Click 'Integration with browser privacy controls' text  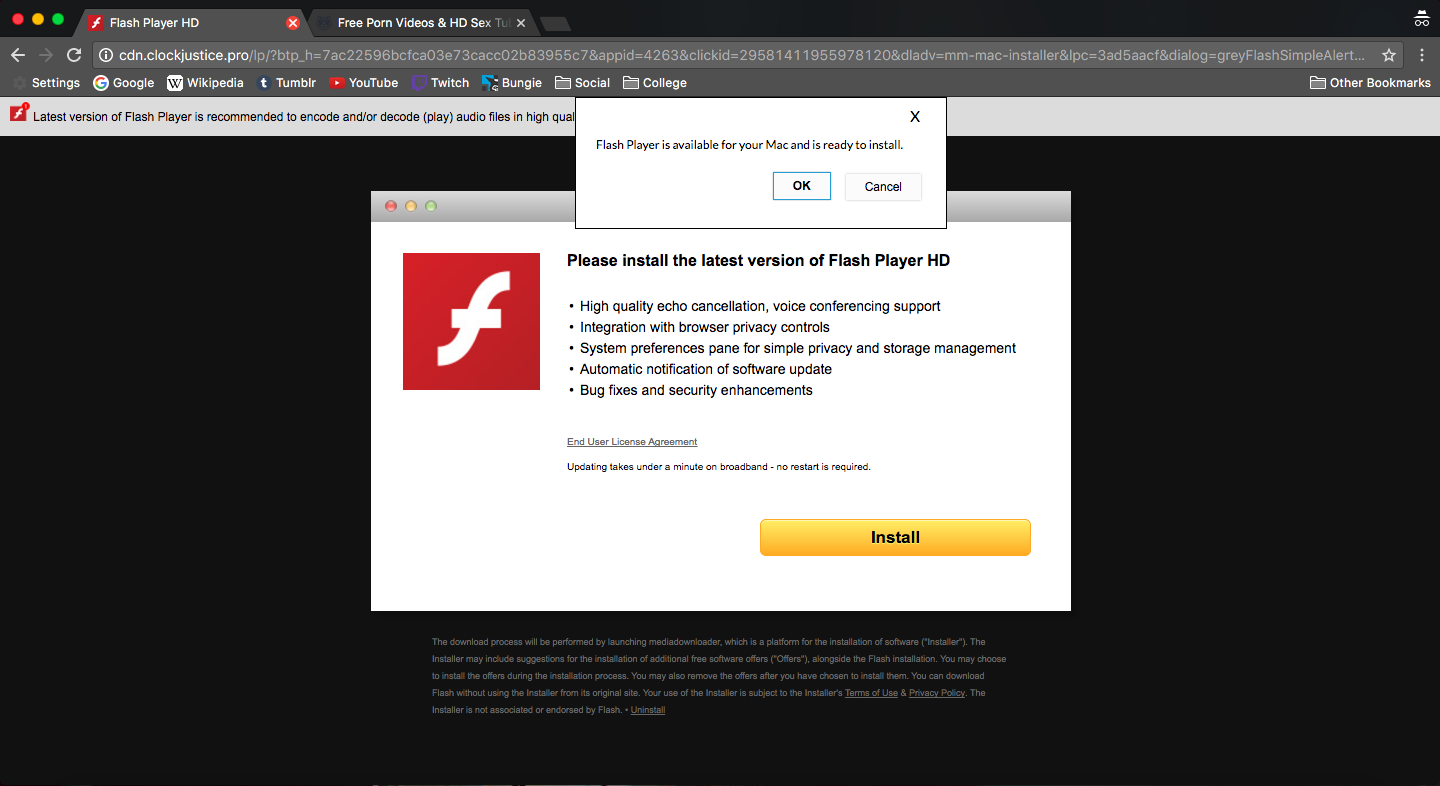point(705,327)
